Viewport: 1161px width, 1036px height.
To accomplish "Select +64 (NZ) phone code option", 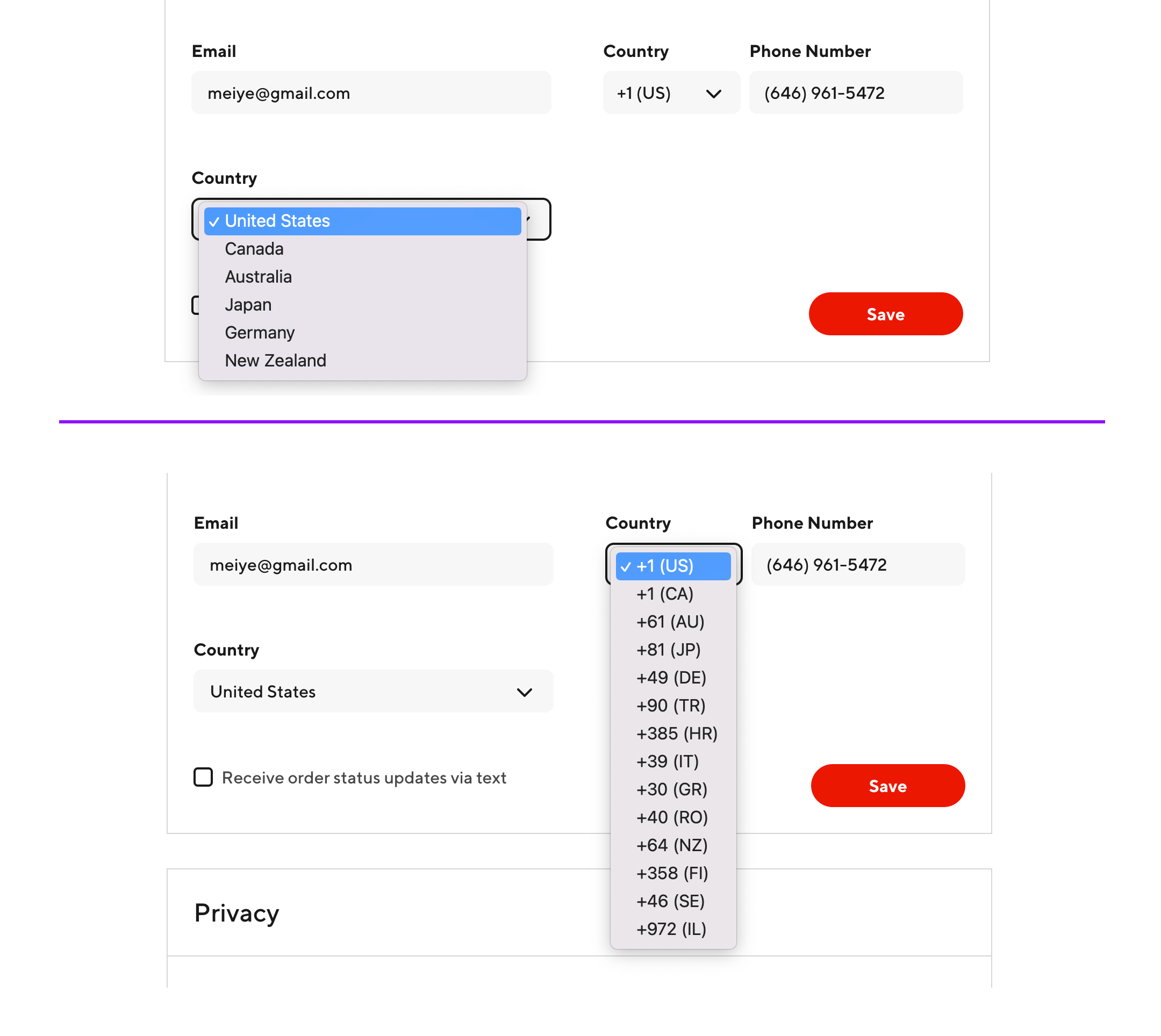I will tap(672, 845).
